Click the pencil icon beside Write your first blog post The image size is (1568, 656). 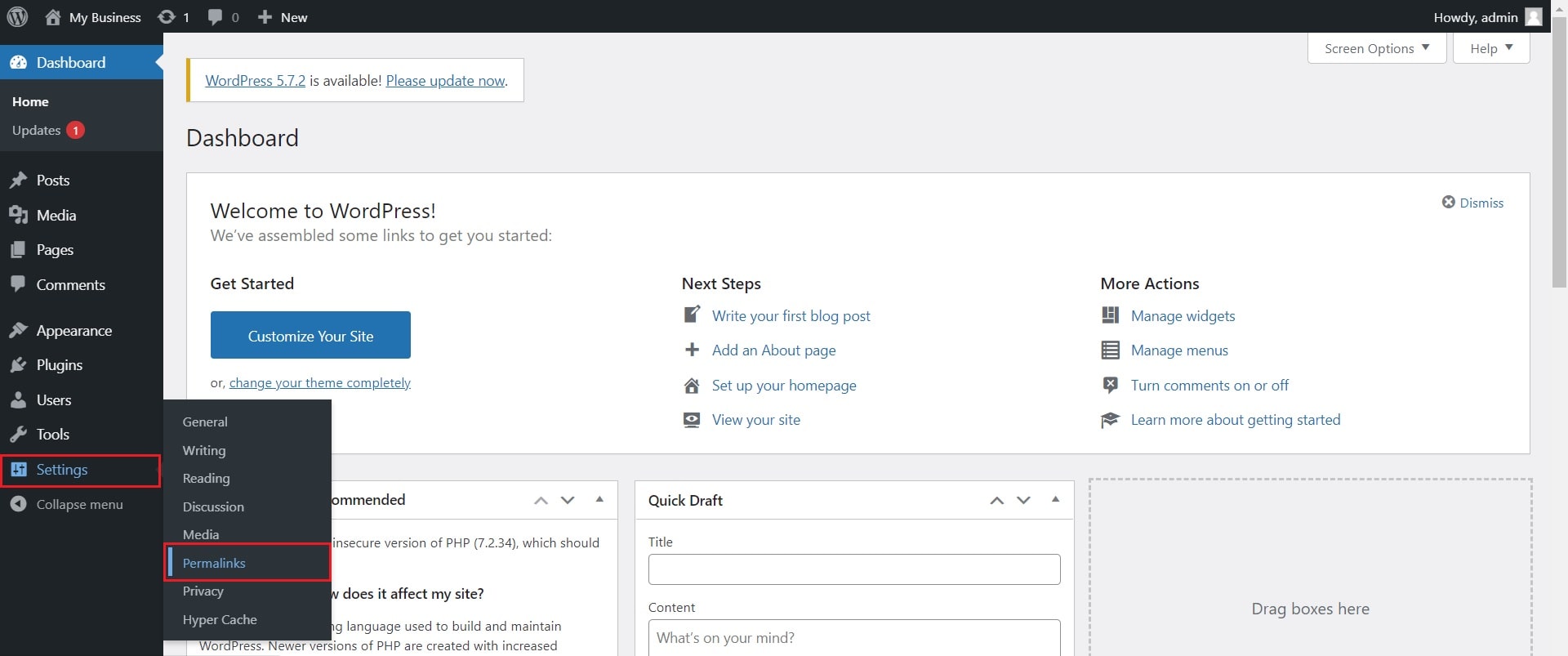692,315
